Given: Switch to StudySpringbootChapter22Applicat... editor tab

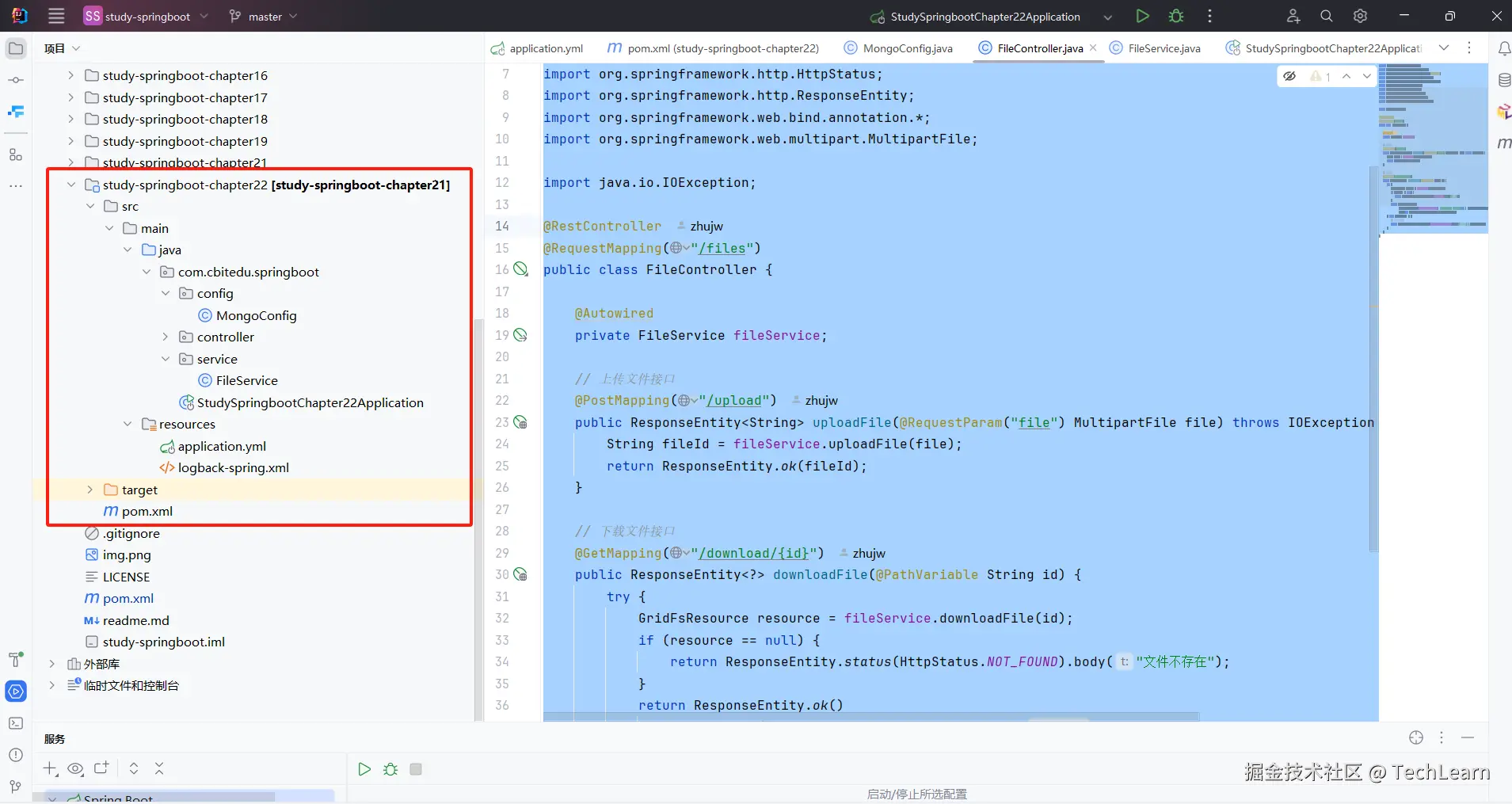Looking at the screenshot, I should pyautogui.click(x=1324, y=48).
